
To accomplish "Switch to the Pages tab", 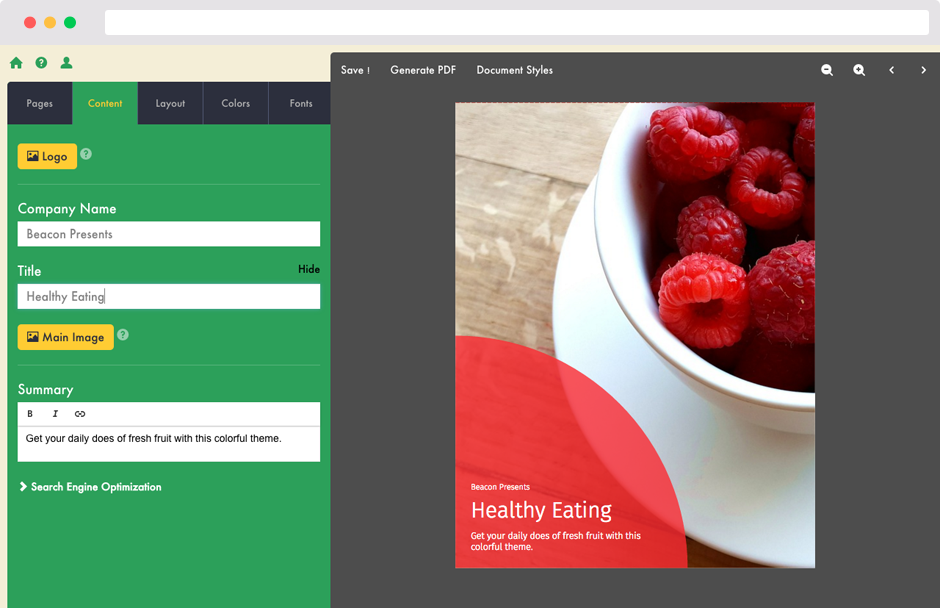I will (40, 103).
